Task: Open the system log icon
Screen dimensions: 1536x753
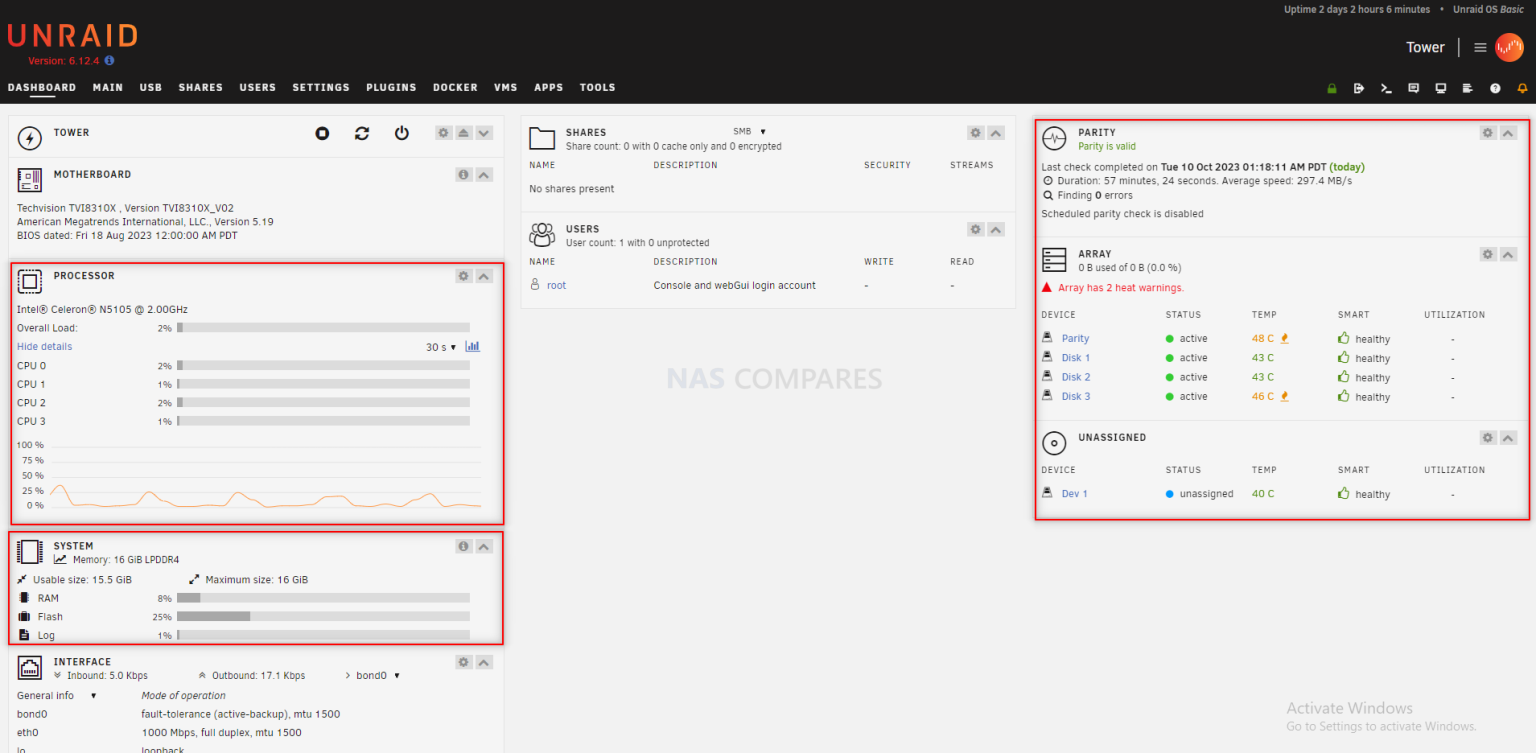Action: 1467,88
